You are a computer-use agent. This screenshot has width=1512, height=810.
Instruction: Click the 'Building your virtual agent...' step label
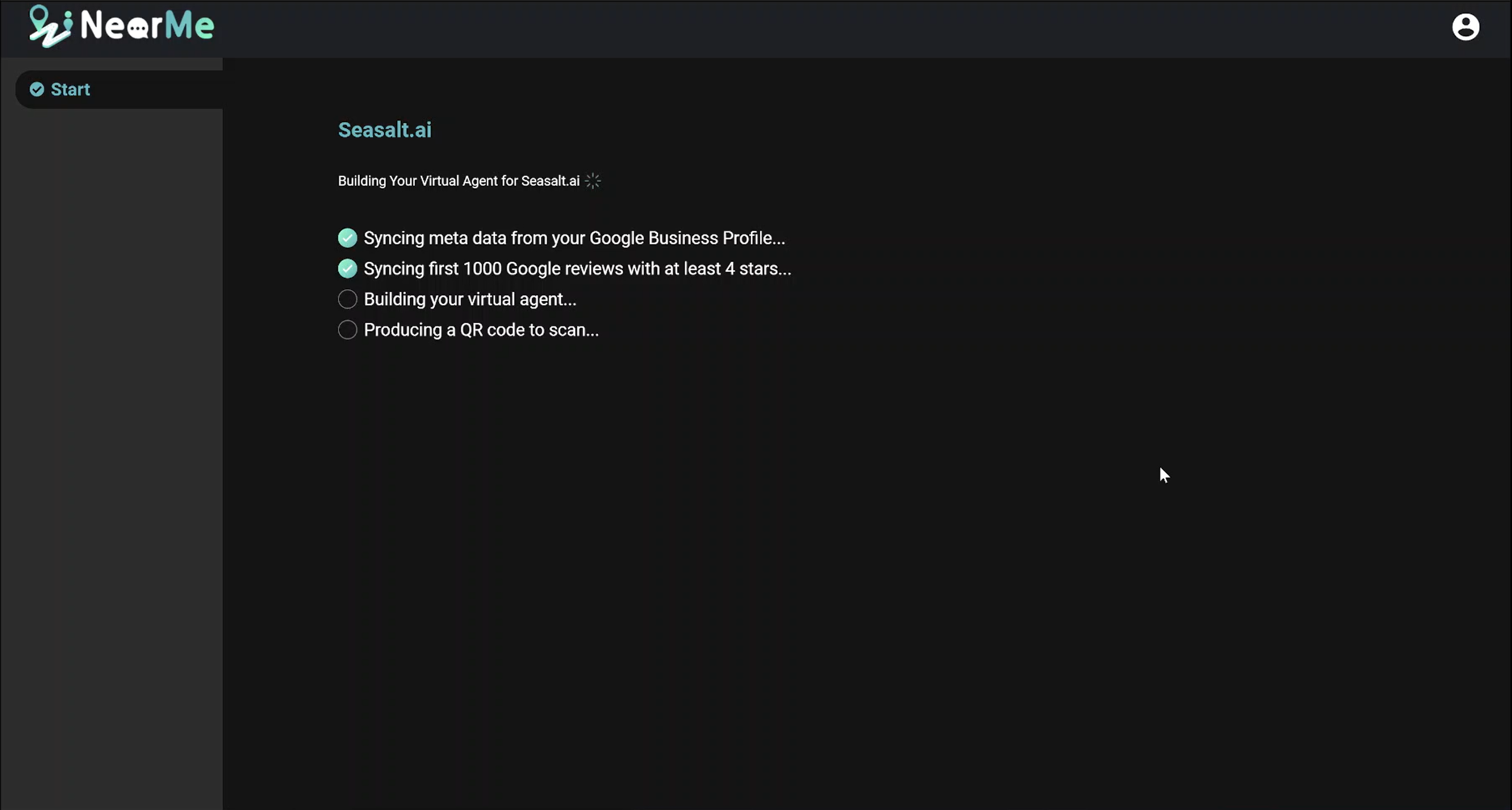pyautogui.click(x=469, y=300)
